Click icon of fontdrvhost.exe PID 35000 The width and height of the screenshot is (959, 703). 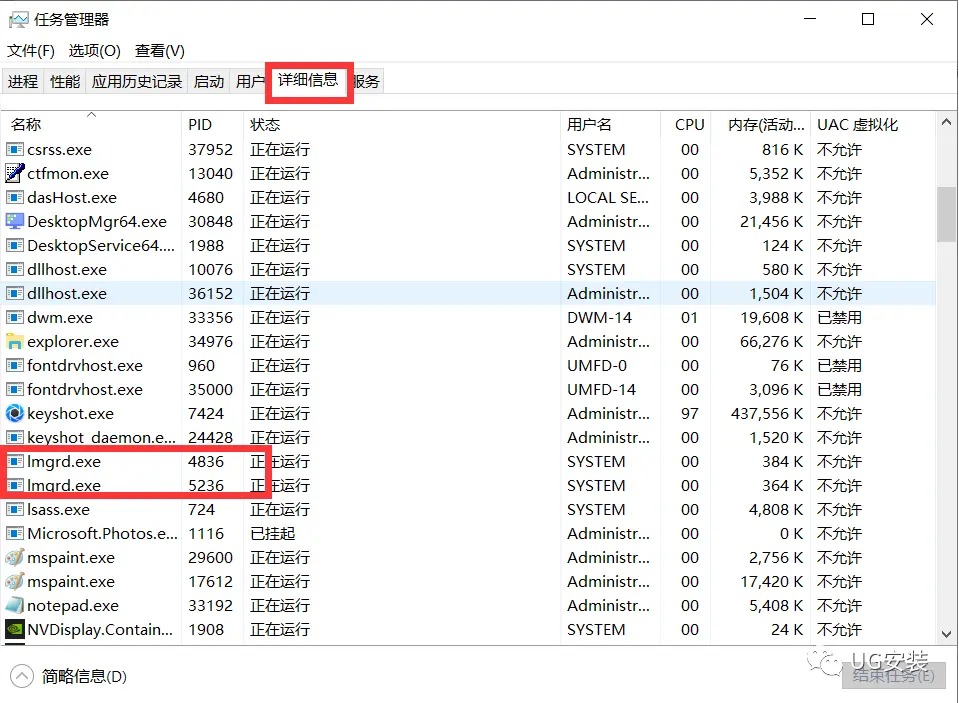(x=15, y=389)
